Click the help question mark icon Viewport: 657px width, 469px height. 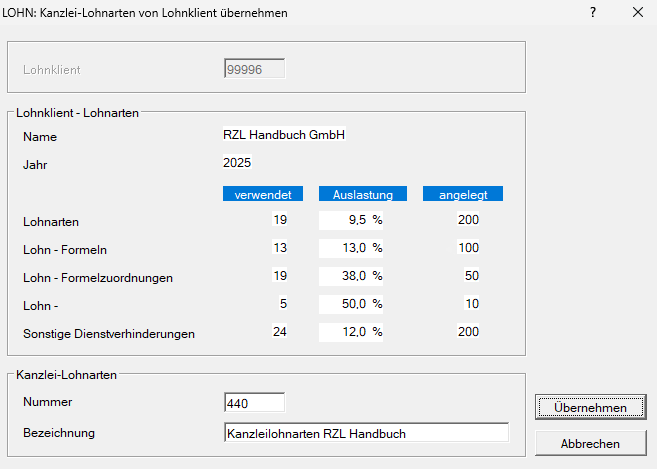click(592, 13)
